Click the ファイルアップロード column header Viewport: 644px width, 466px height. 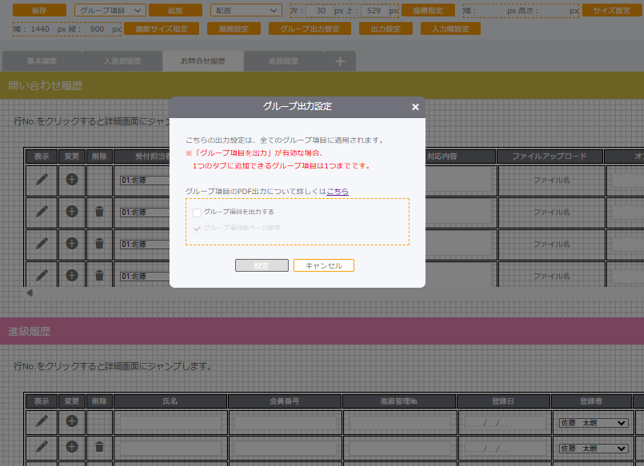click(550, 156)
